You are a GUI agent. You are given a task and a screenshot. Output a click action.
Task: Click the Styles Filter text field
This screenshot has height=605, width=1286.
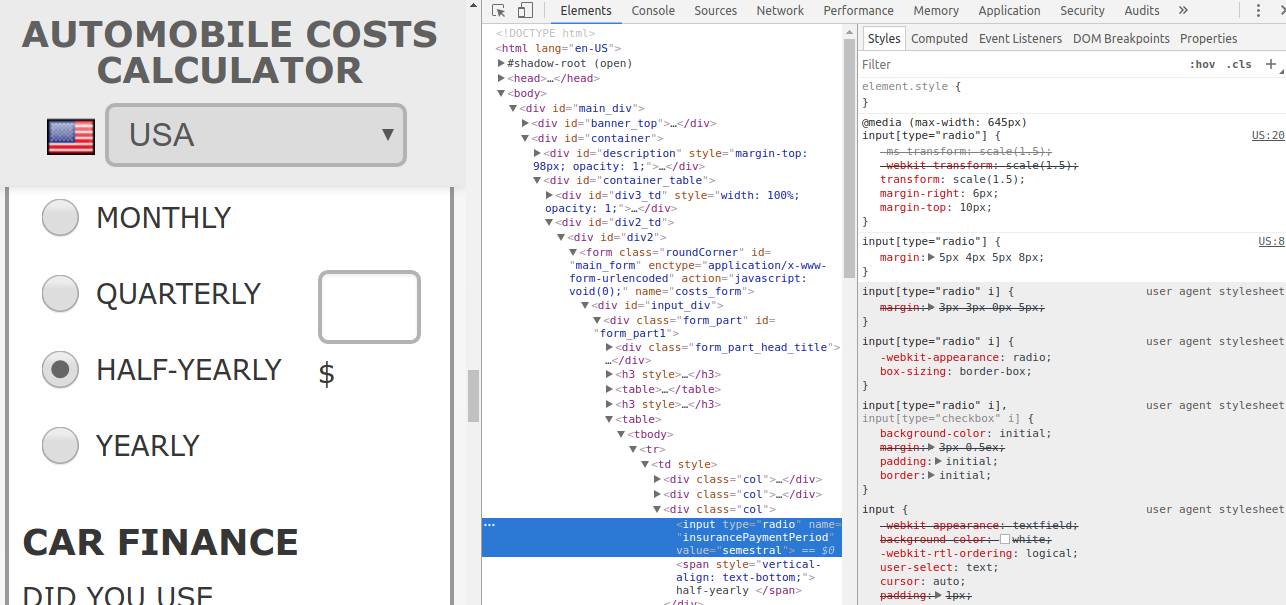point(1020,64)
